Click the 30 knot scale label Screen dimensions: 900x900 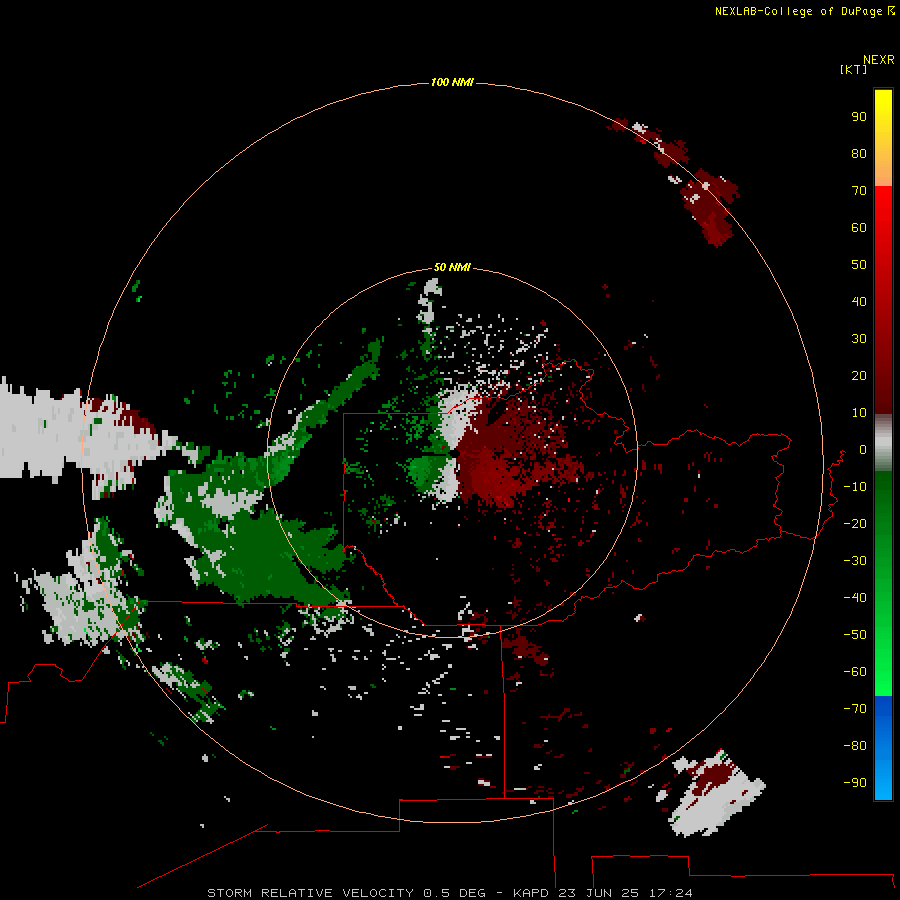pyautogui.click(x=859, y=339)
